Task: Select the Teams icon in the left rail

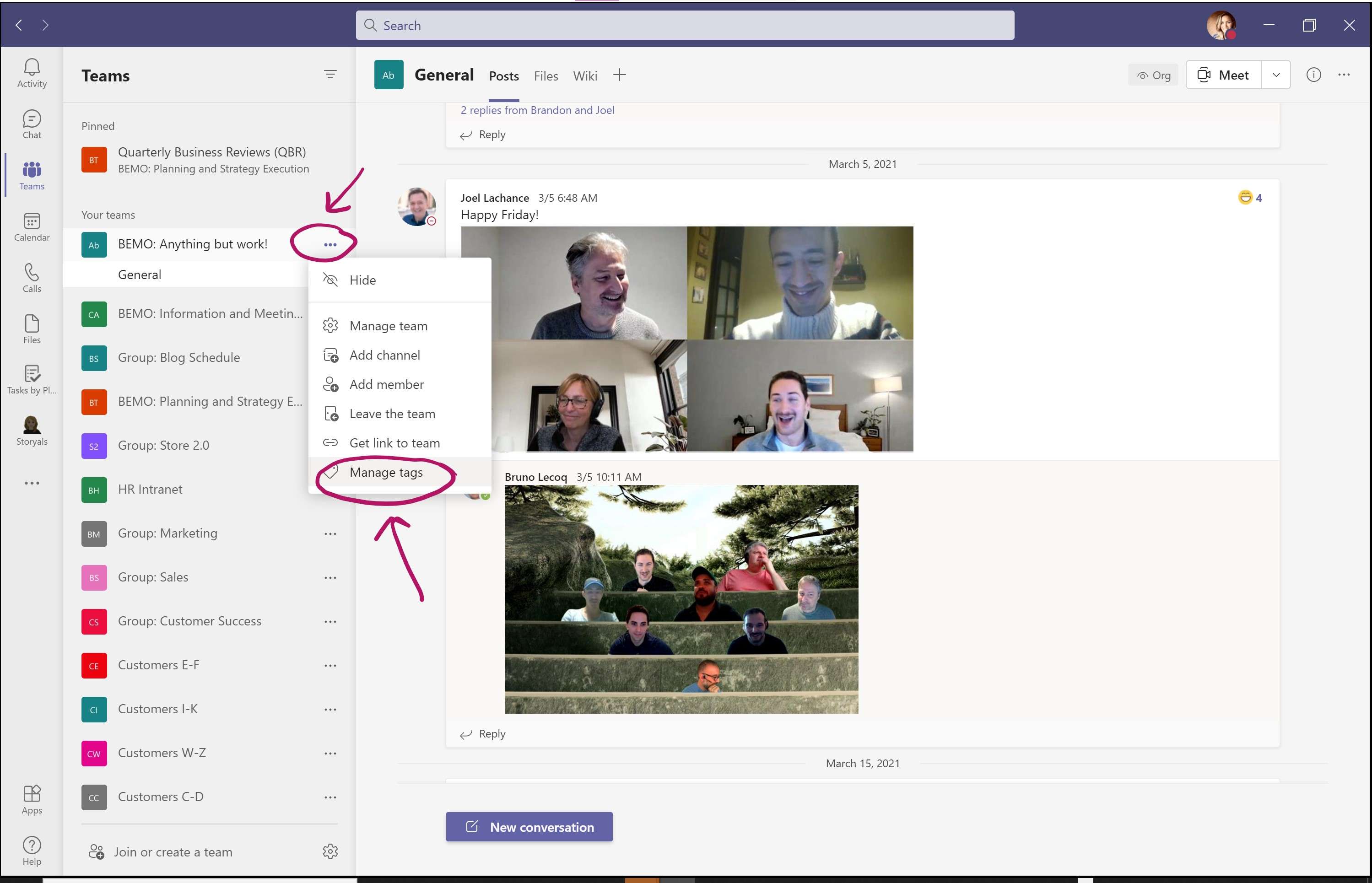Action: 32,175
